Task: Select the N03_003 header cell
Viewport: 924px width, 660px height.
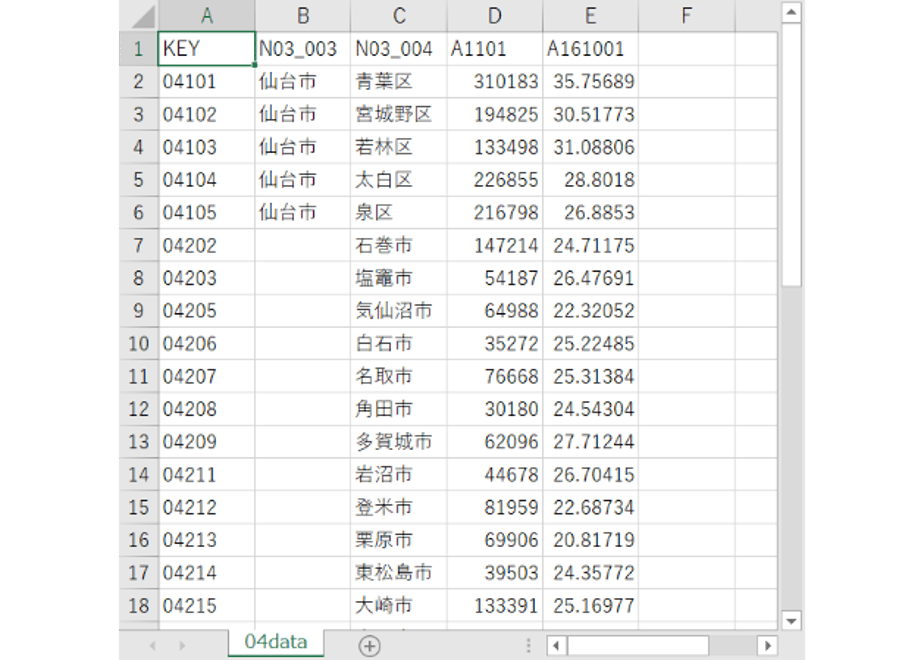Action: click(x=303, y=48)
